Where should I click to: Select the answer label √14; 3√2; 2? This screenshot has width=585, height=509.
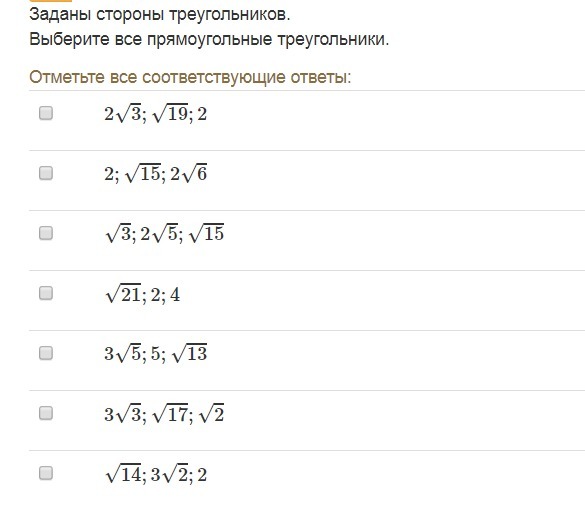156,474
